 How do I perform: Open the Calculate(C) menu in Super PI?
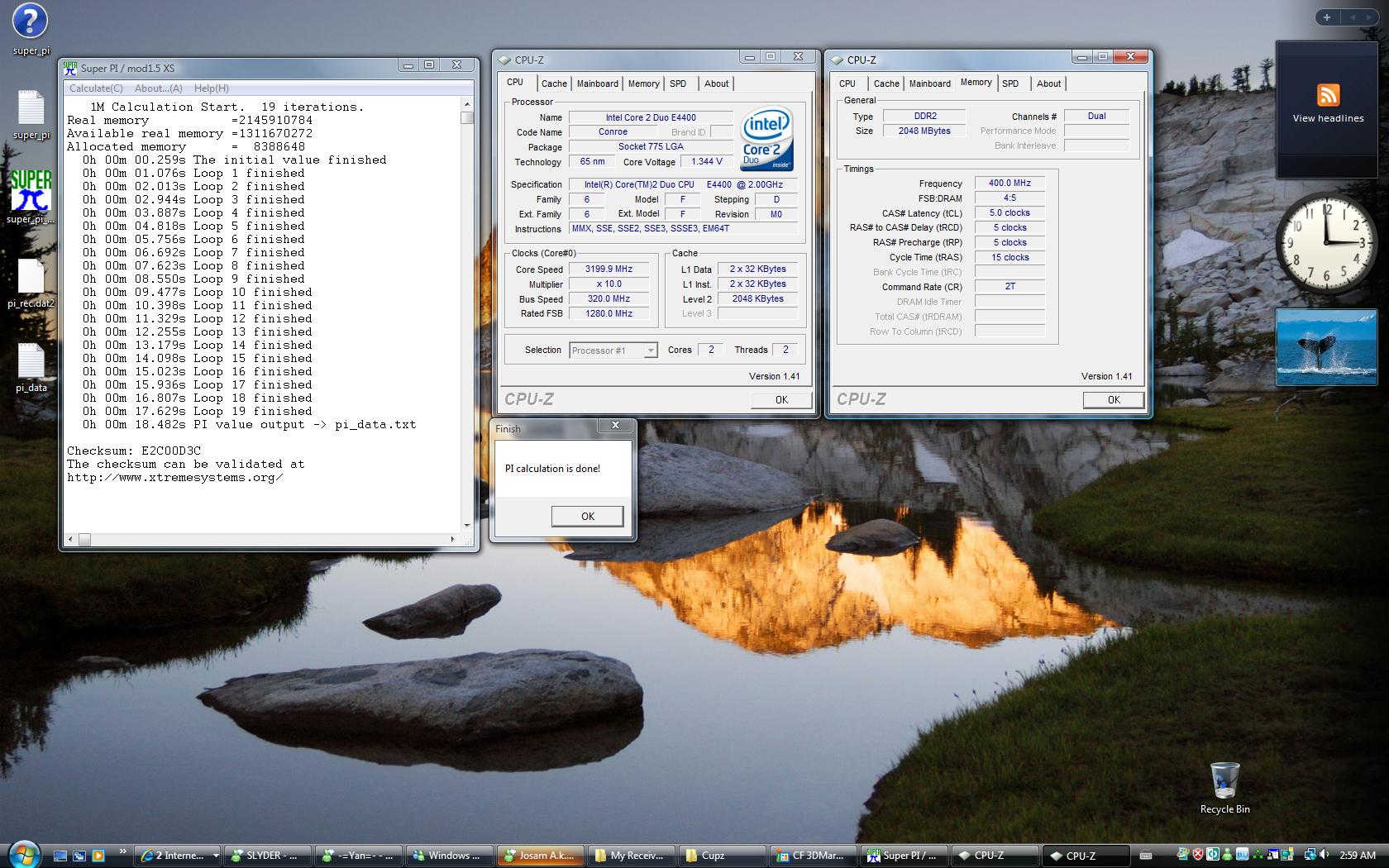pos(96,88)
